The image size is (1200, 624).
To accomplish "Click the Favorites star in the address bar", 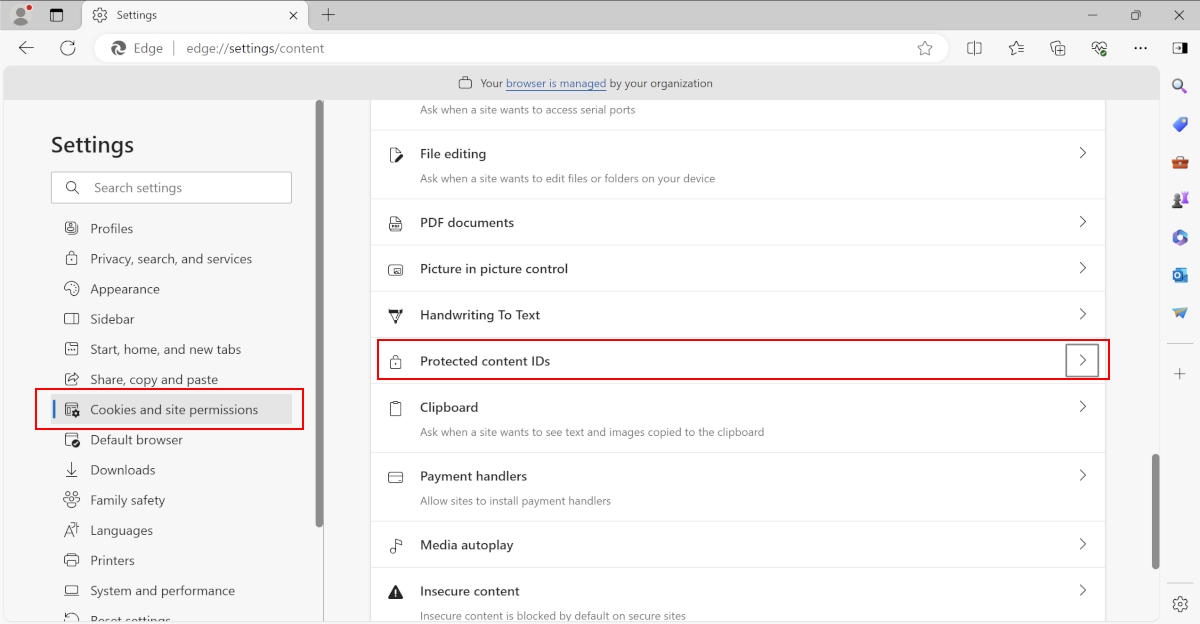I will click(925, 48).
